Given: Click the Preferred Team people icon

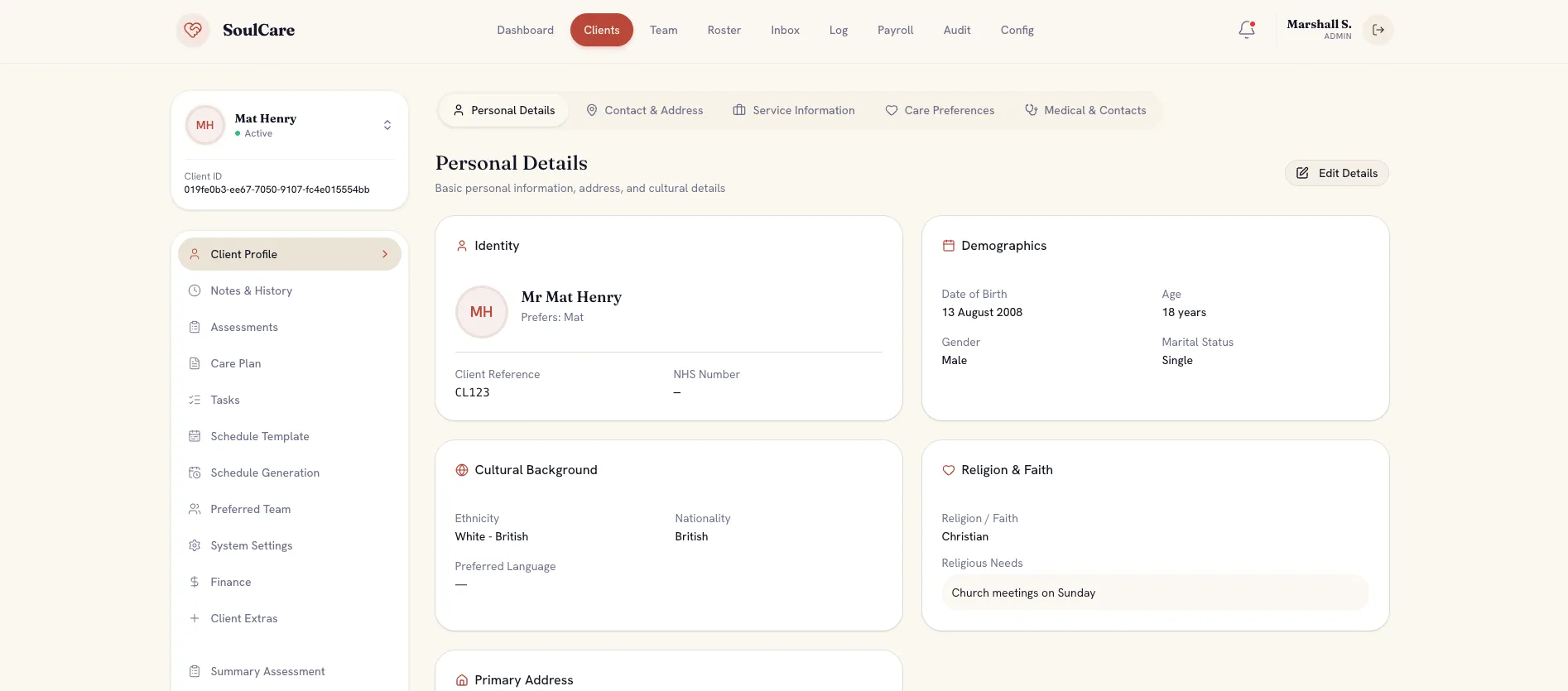Looking at the screenshot, I should (195, 509).
